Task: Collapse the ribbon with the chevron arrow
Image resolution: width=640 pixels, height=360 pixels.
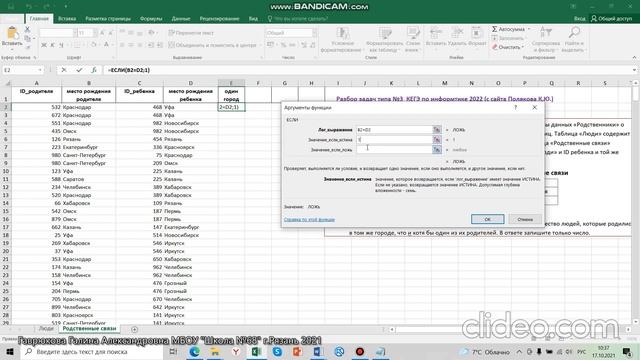Action: point(634,58)
